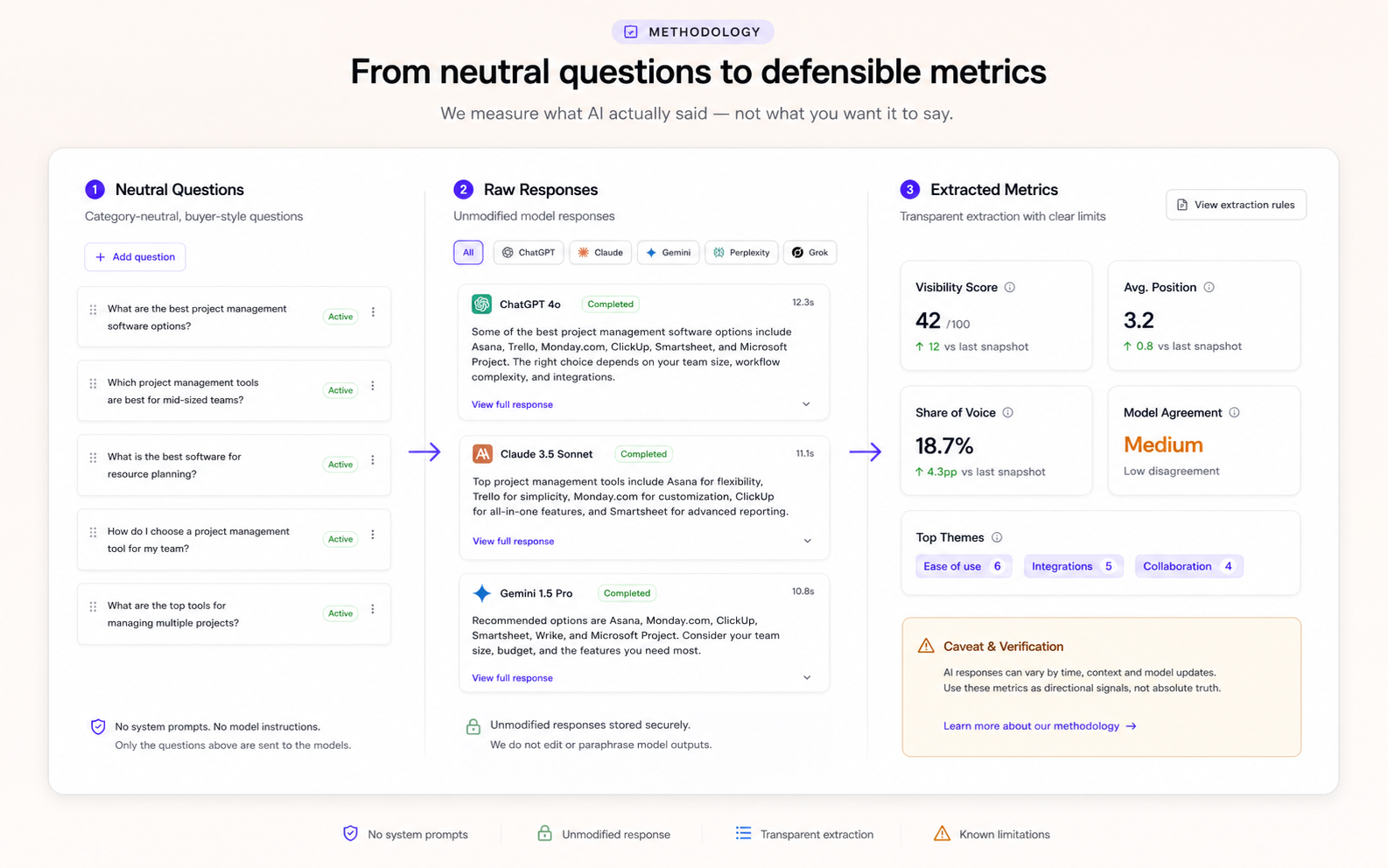Click the Caveat & Verification warning icon

tap(926, 646)
